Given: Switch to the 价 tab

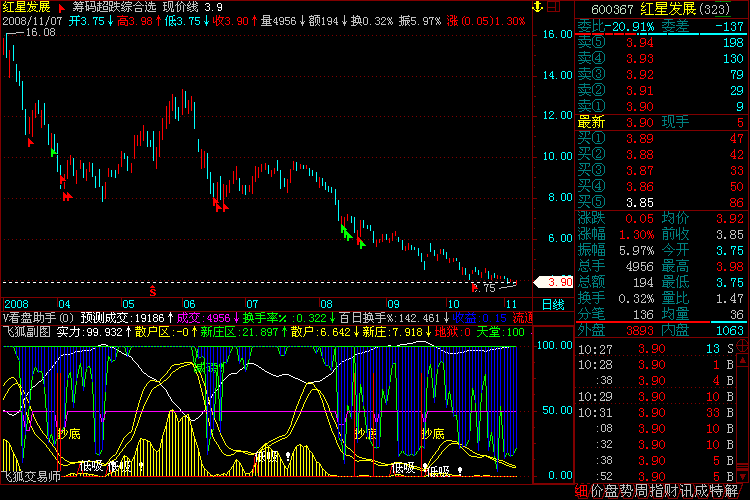Looking at the screenshot, I should (x=597, y=491).
